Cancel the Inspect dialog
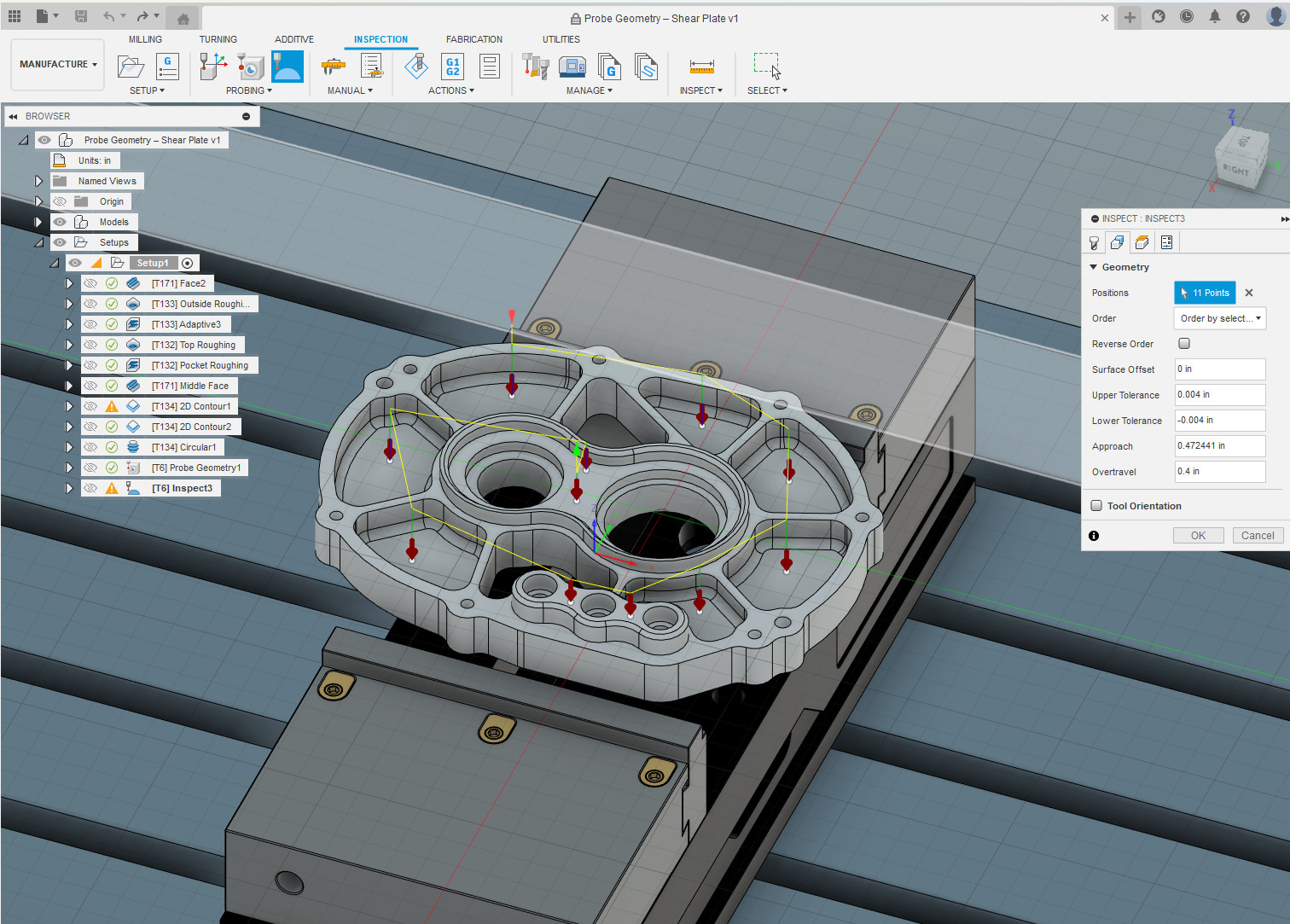 click(x=1258, y=536)
